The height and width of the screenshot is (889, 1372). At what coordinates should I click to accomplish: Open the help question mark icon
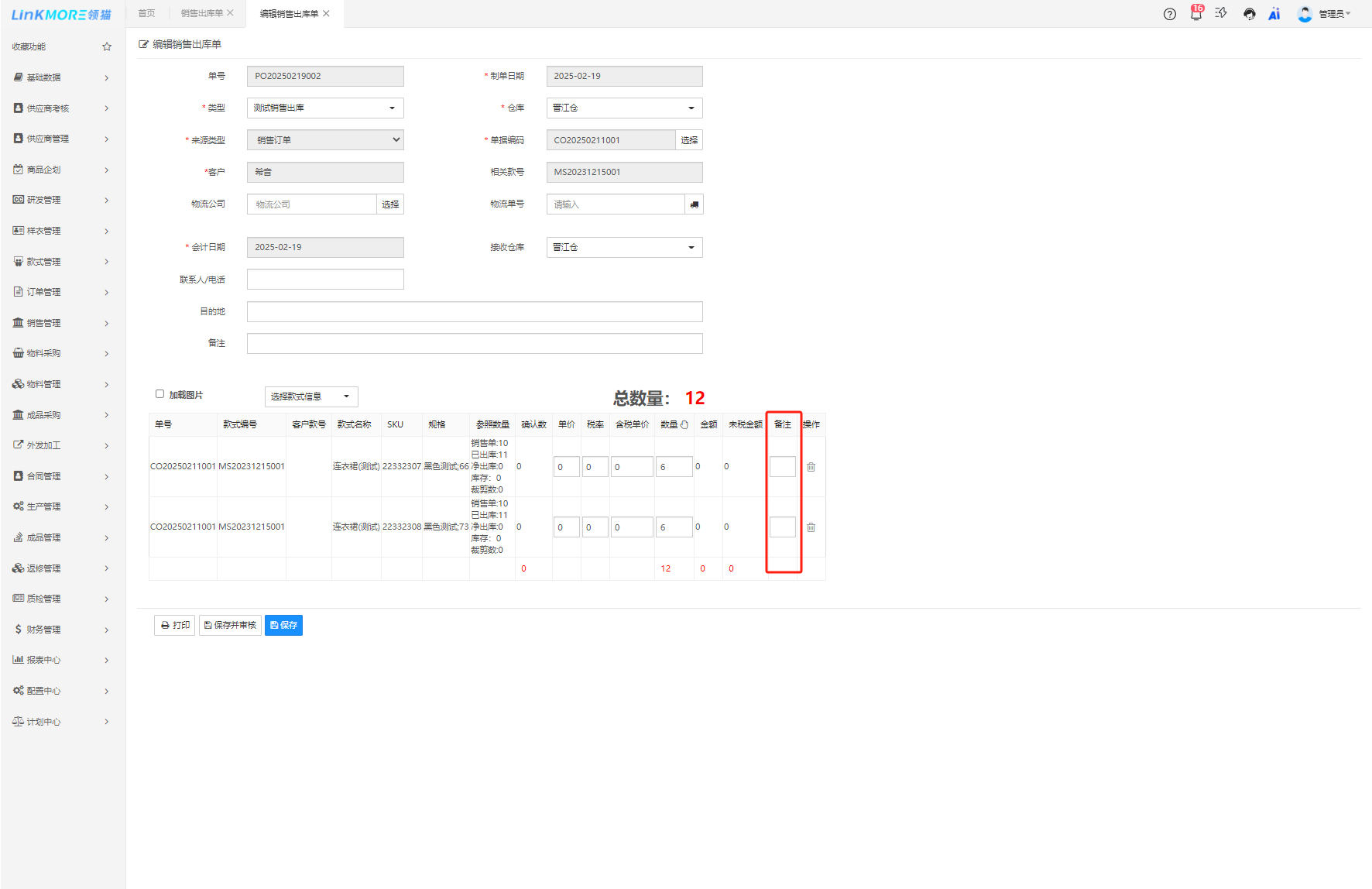click(x=1169, y=14)
